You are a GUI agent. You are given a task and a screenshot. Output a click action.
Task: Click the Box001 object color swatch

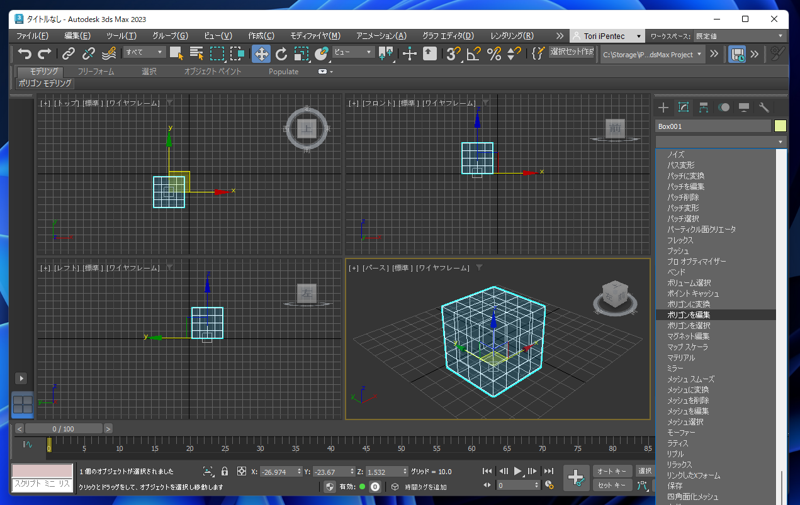780,125
